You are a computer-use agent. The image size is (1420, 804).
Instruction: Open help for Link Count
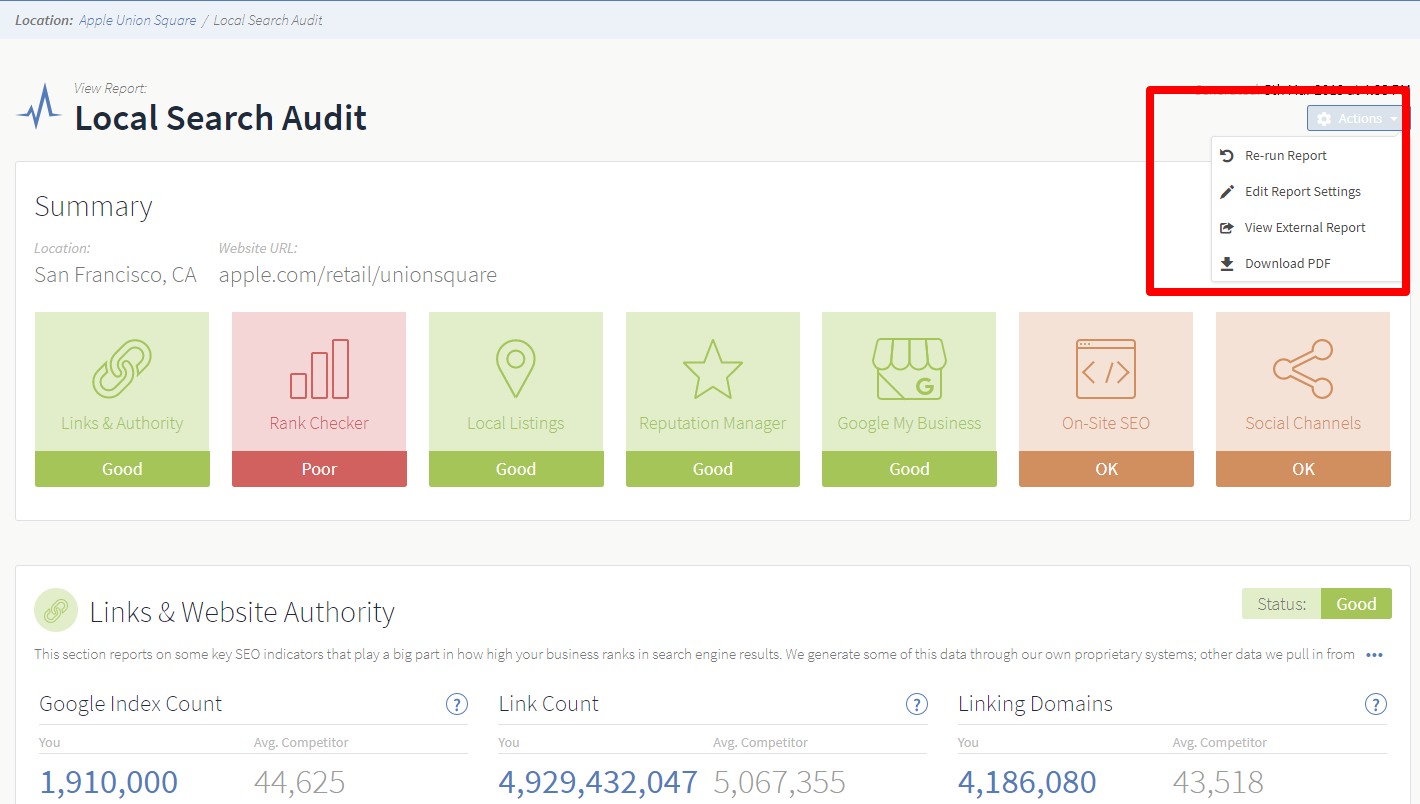[x=917, y=704]
